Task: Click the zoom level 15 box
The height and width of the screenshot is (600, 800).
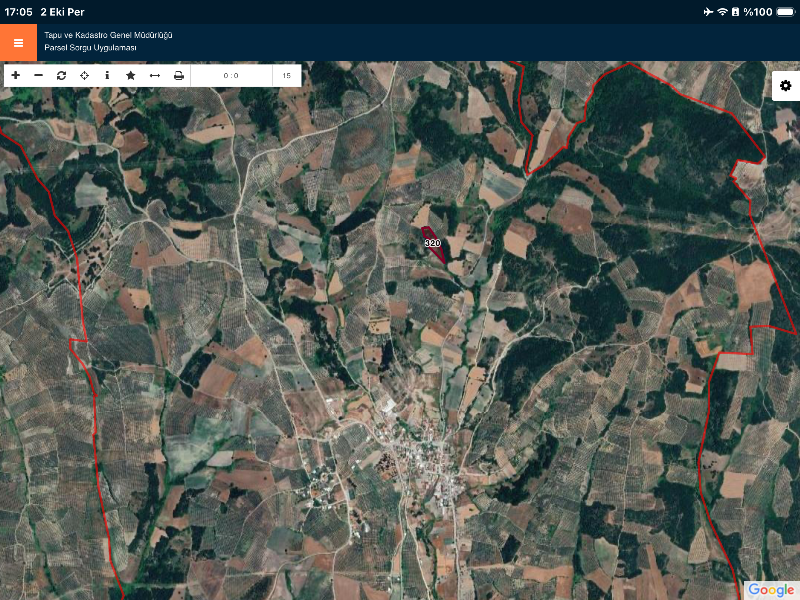Action: click(x=287, y=75)
